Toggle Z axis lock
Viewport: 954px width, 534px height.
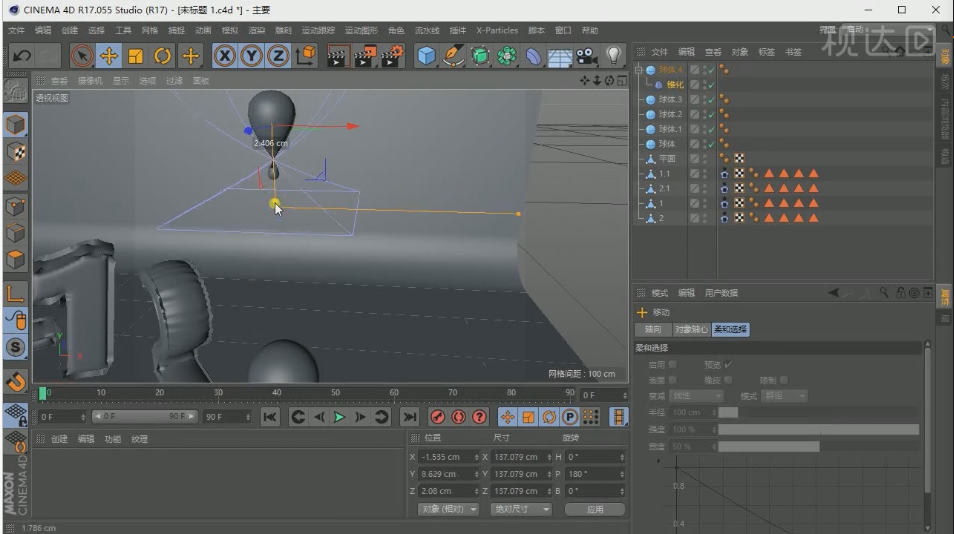point(278,56)
